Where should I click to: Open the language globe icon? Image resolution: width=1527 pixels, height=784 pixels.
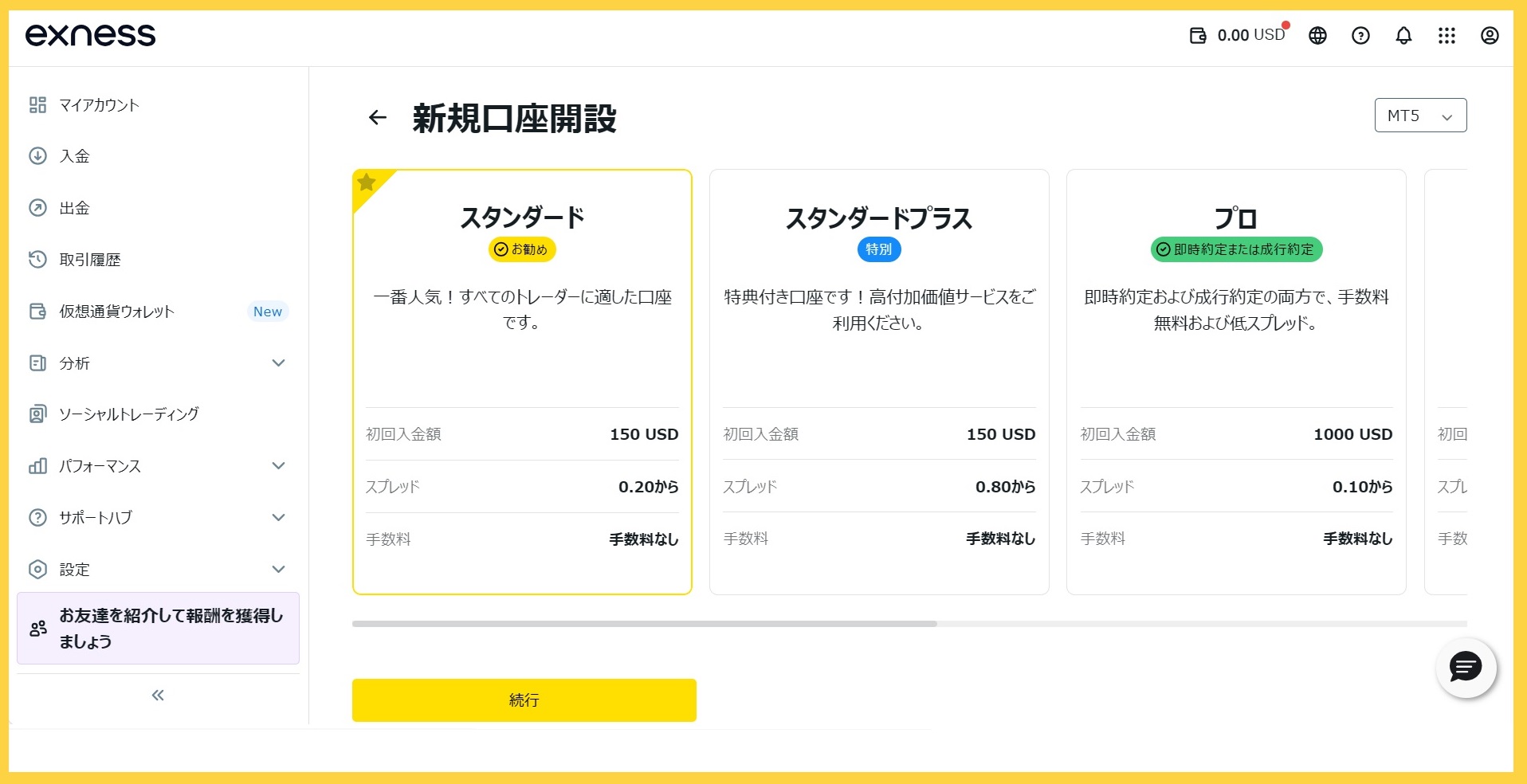click(1317, 36)
